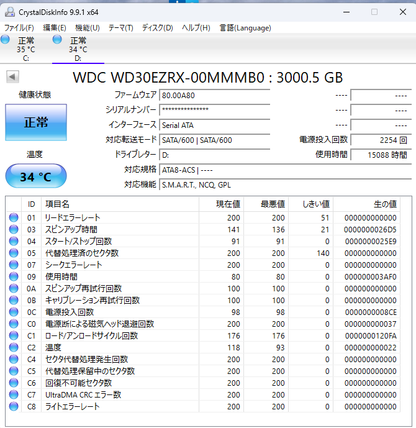Select the リードエラーレート attribute name
Image resolution: width=416 pixels, height=428 pixels.
coord(73,218)
